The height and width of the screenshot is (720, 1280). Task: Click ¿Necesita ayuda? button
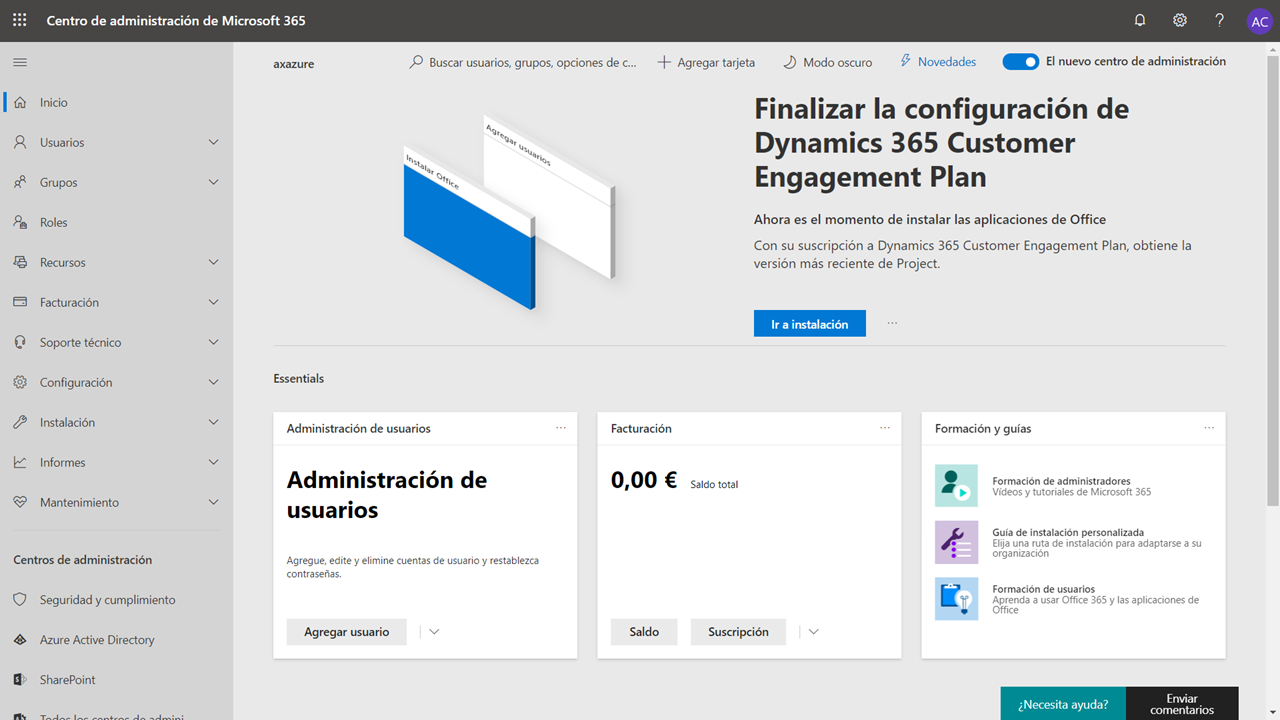[x=1063, y=703]
